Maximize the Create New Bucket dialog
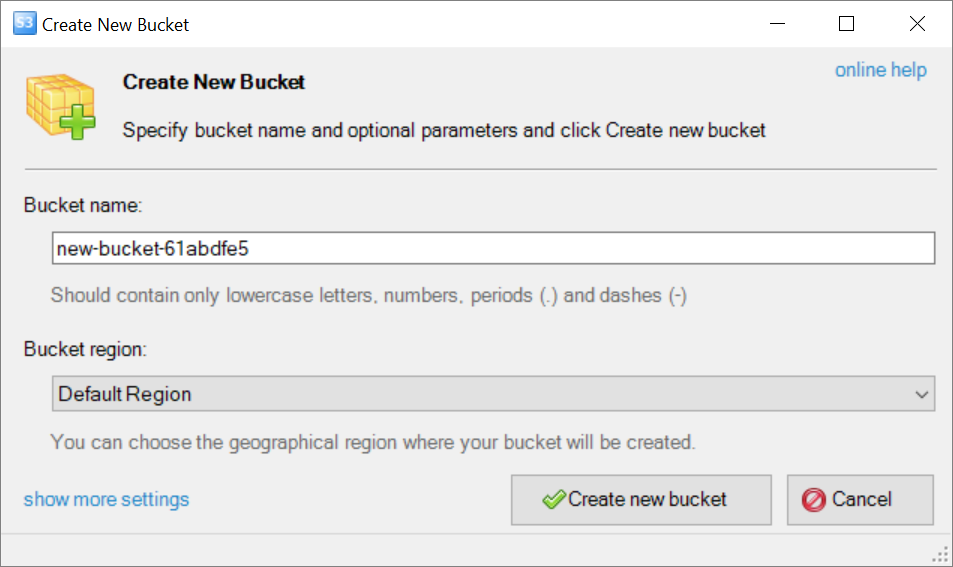 (x=846, y=24)
